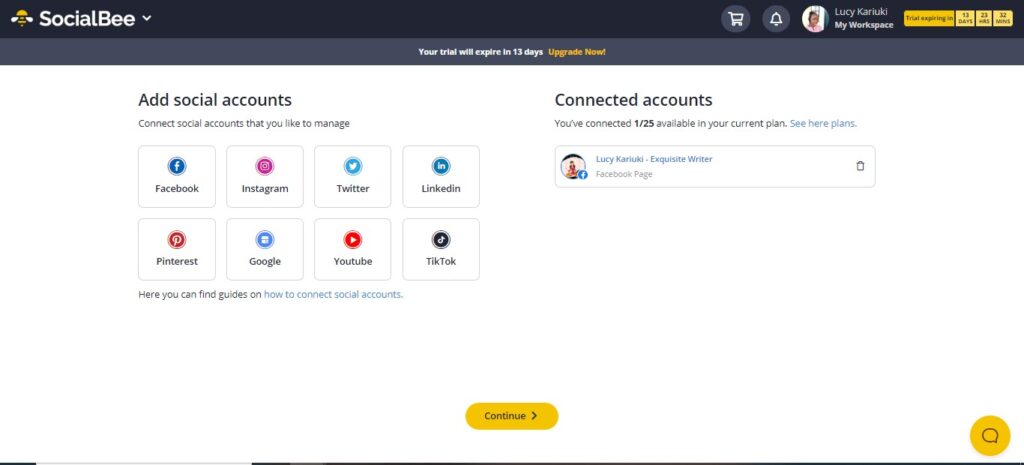
Task: Open the chat support widget
Action: pos(989,435)
